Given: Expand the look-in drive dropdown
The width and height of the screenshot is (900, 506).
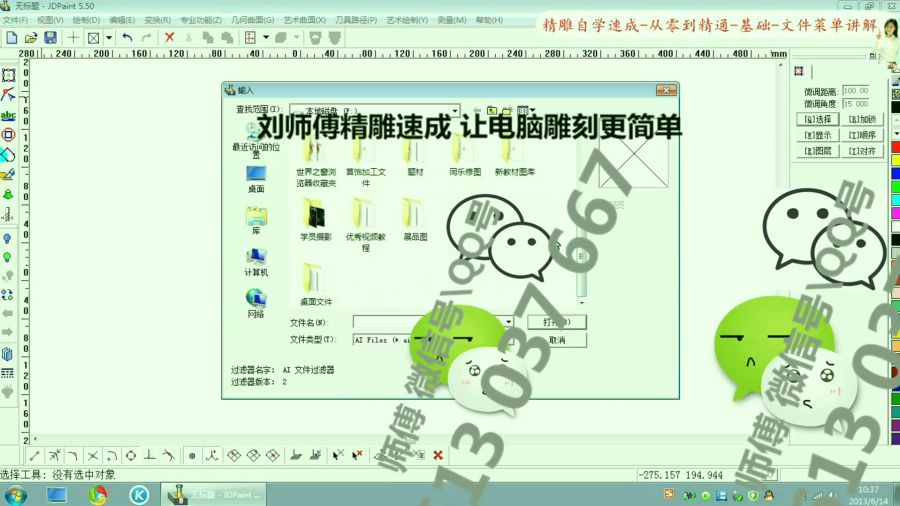Looking at the screenshot, I should [455, 110].
